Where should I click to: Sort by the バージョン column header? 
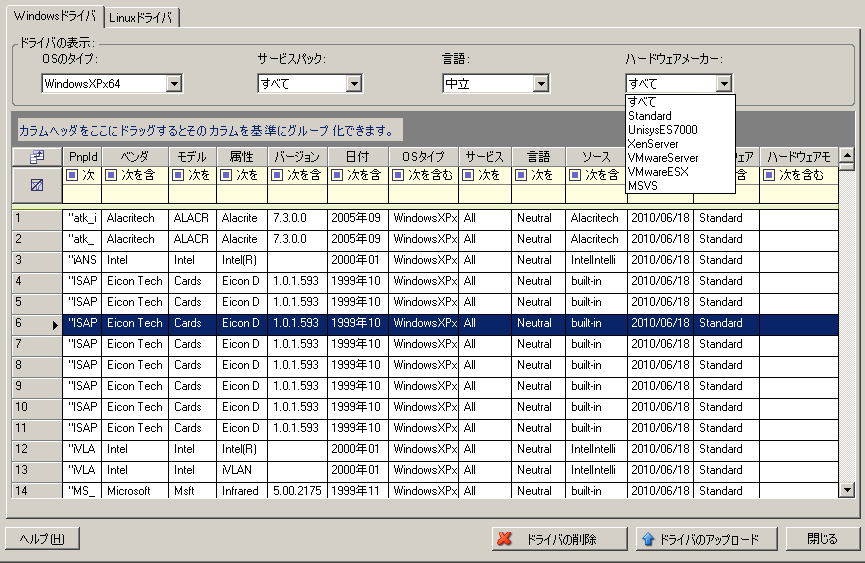point(297,157)
